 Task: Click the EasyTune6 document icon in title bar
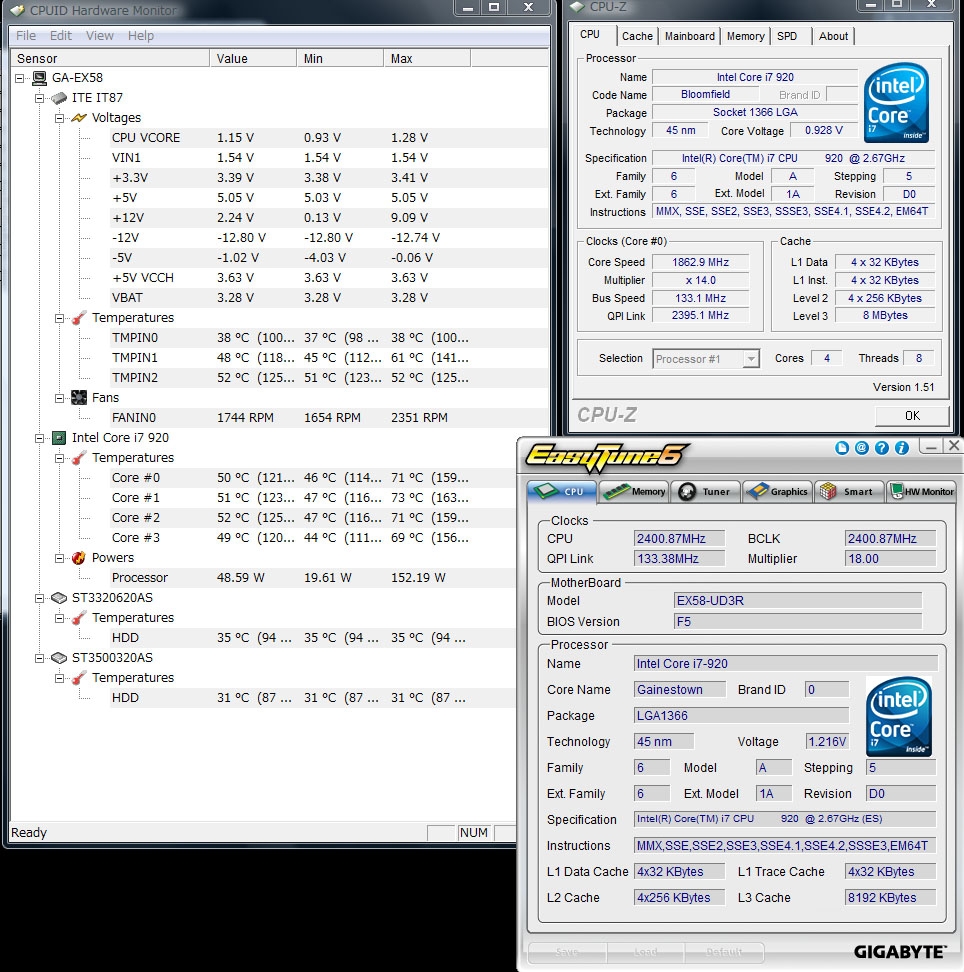pyautogui.click(x=843, y=449)
